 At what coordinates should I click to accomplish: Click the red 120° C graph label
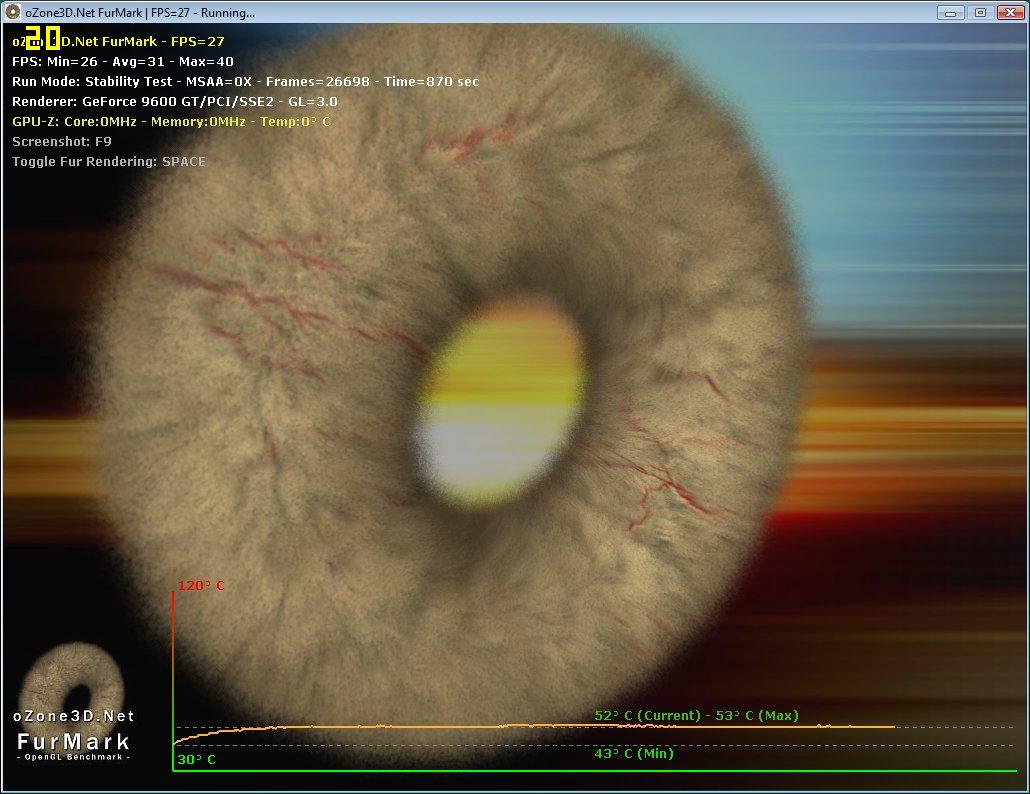[202, 586]
